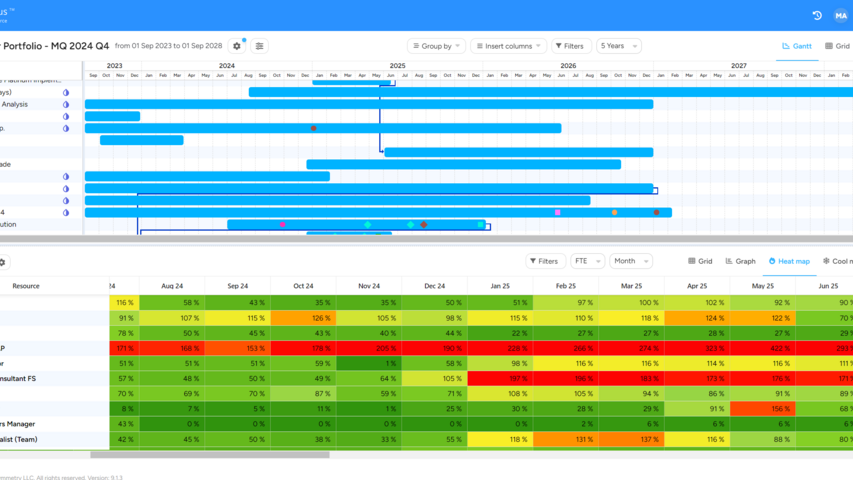Open portfolio settings gear icon
853x480 pixels.
[x=237, y=46]
